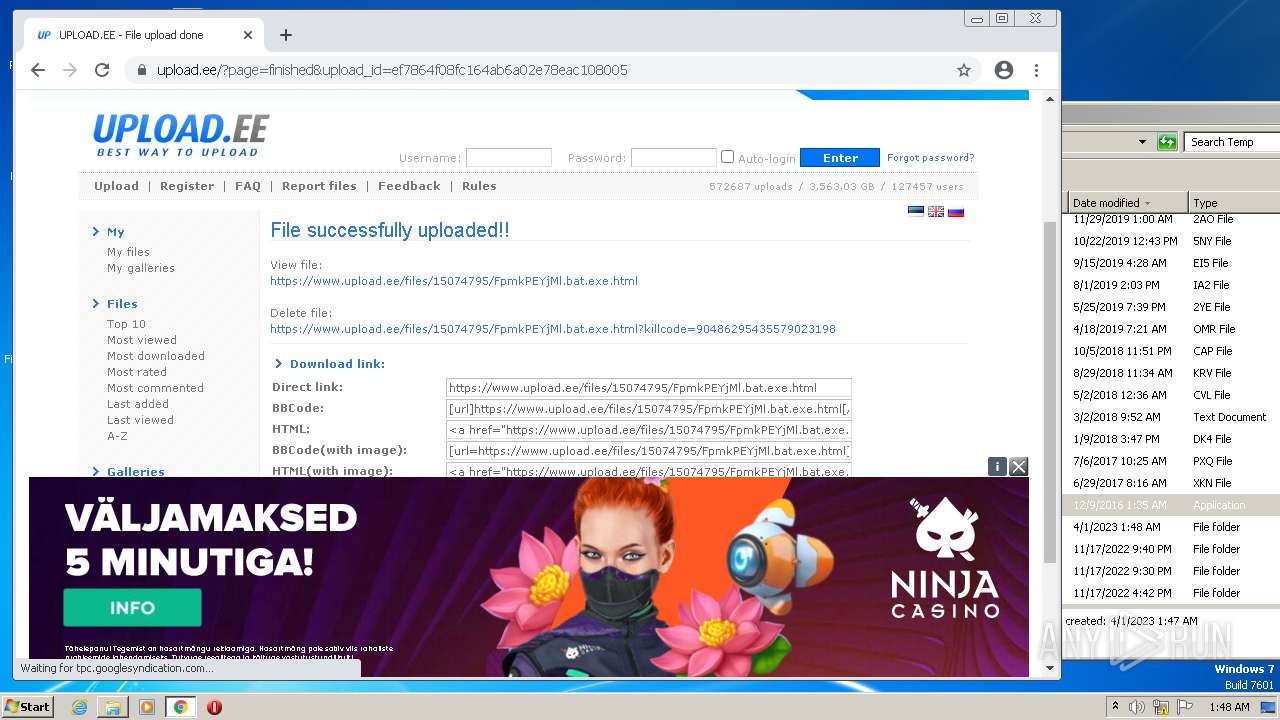This screenshot has width=1280, height=720.
Task: Open Explorer address bar dropdown arrow
Action: pos(1143,142)
